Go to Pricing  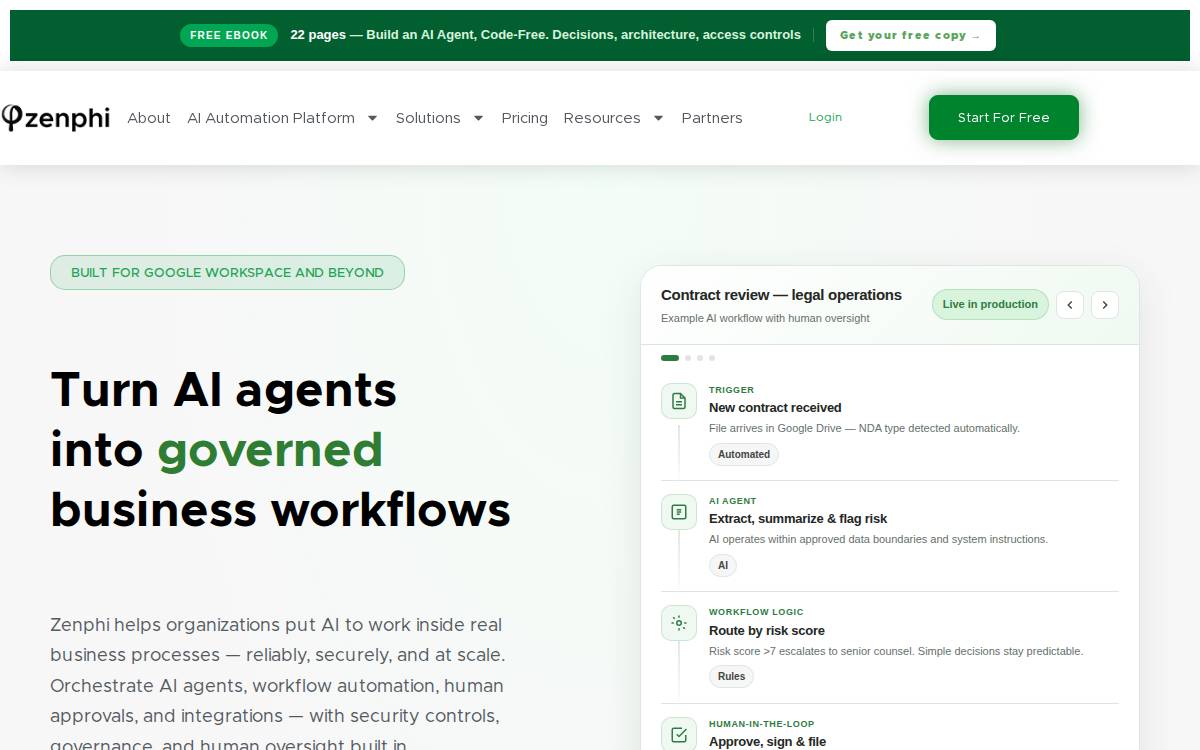click(525, 118)
